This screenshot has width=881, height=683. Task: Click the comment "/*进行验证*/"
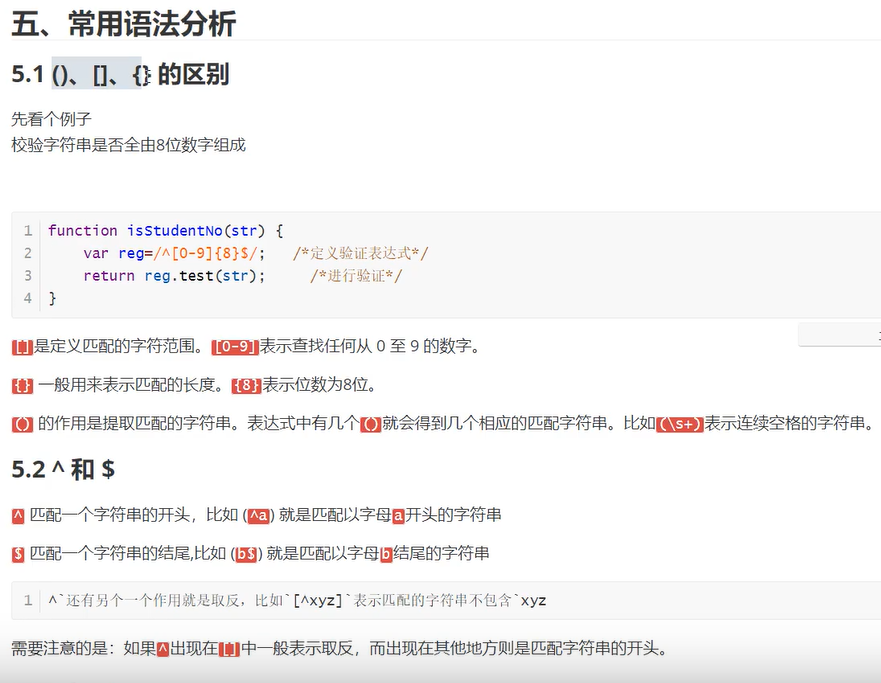click(x=356, y=276)
